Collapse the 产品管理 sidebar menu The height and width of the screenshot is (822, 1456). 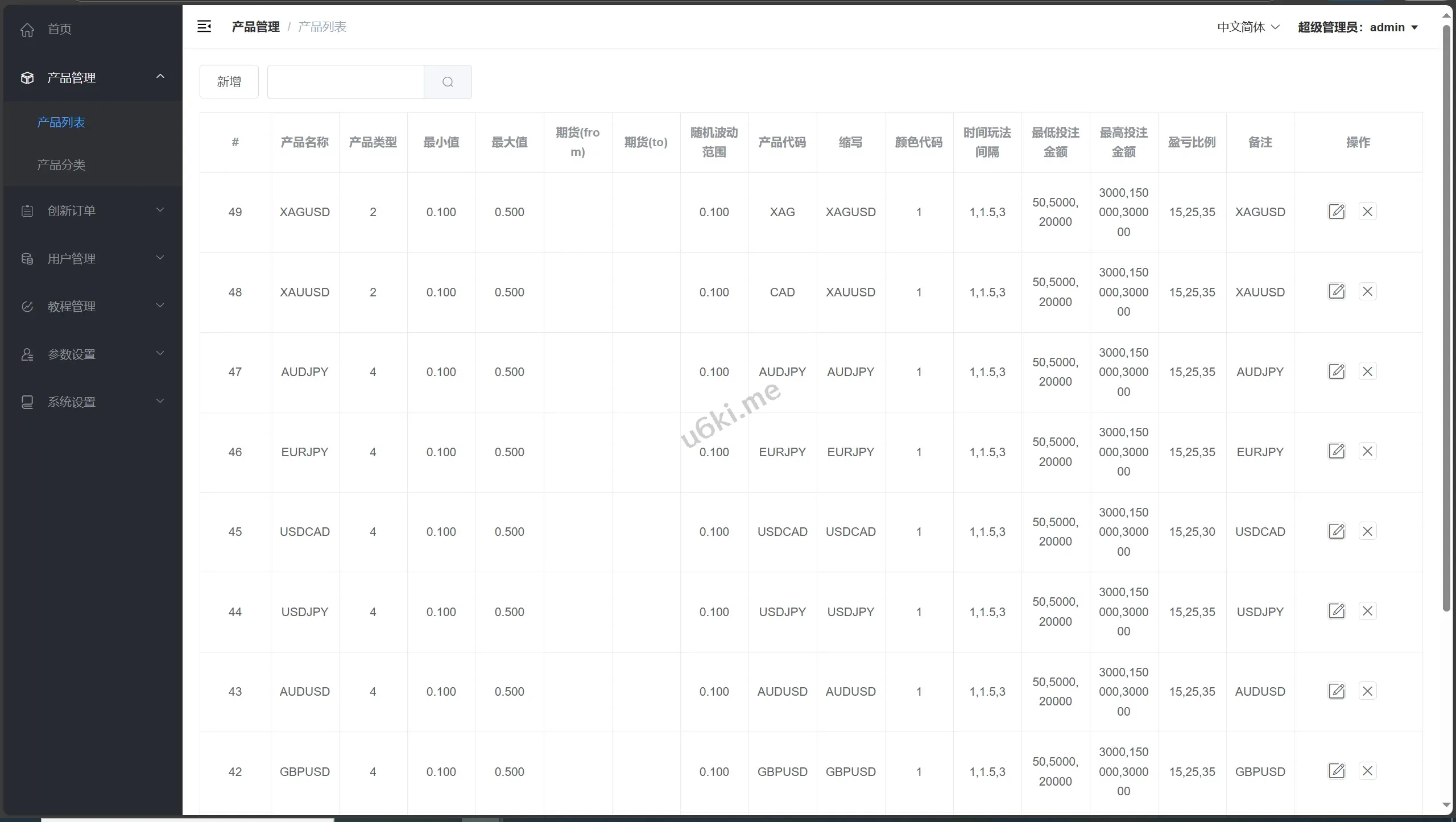(x=160, y=77)
